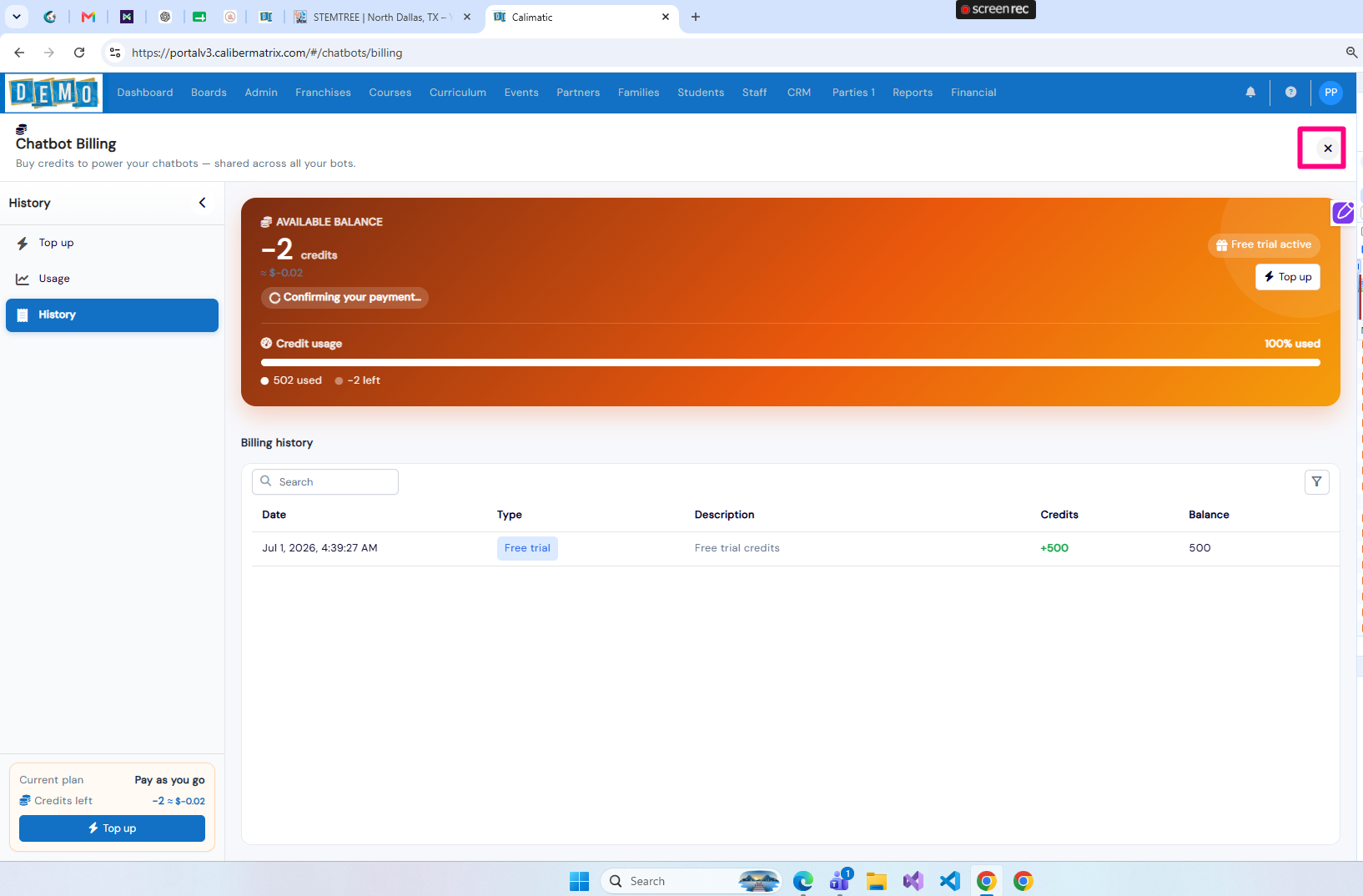
Task: Click Top up button in balance card
Action: tap(1288, 277)
